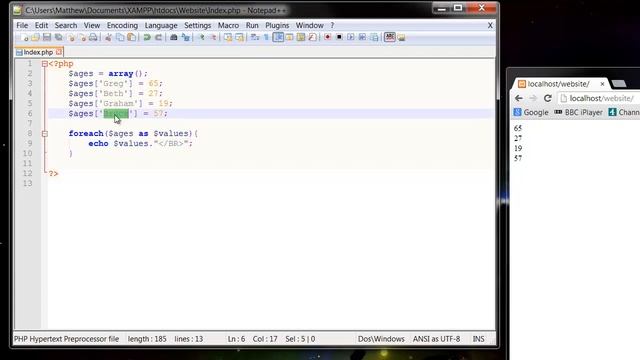
Task: Open the BBC iPlayer bookmark
Action: click(578, 112)
